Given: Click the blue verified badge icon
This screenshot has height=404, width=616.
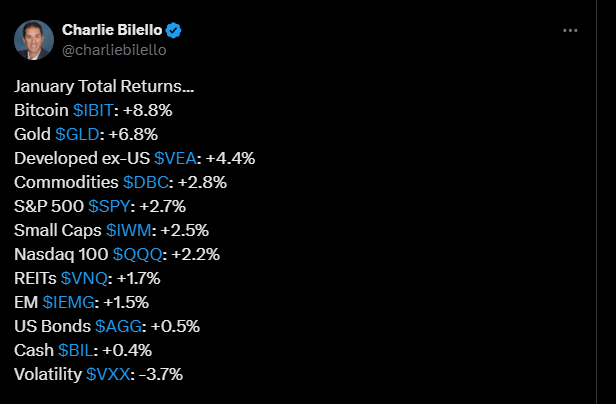Looking at the screenshot, I should pyautogui.click(x=173, y=30).
